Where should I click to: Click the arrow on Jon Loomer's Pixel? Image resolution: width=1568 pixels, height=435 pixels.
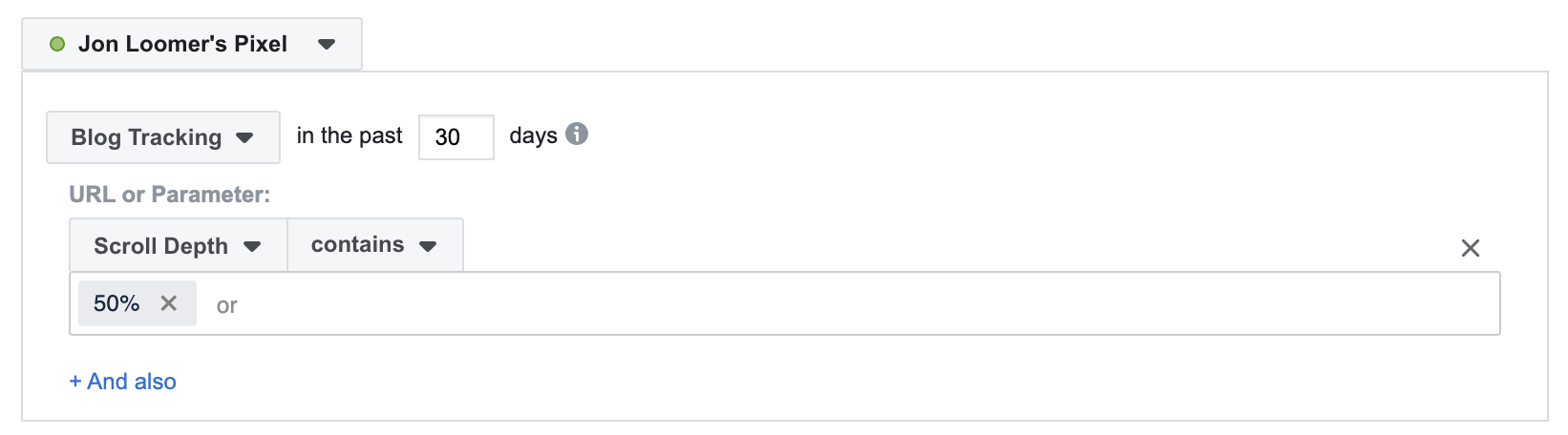[x=327, y=44]
